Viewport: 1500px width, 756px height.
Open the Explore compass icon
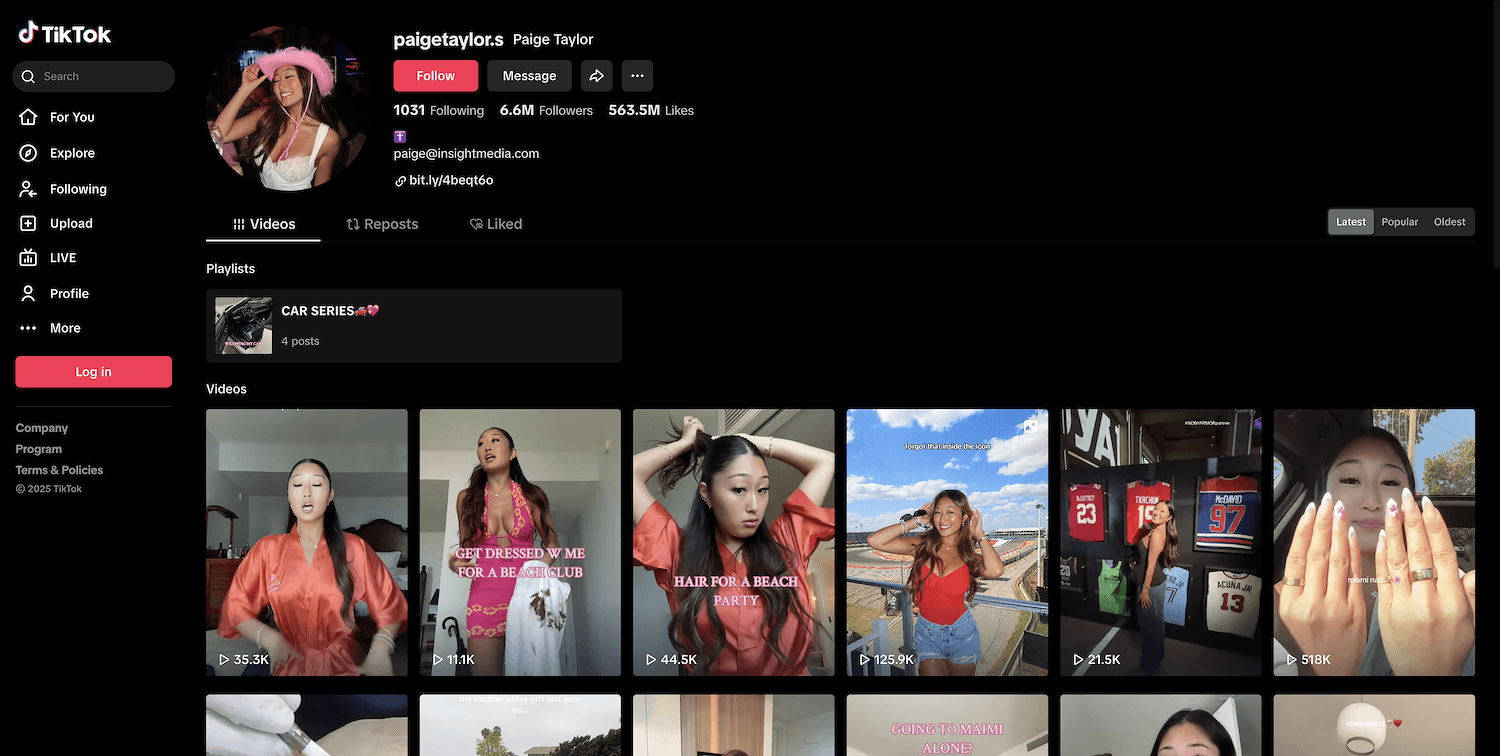(x=29, y=153)
